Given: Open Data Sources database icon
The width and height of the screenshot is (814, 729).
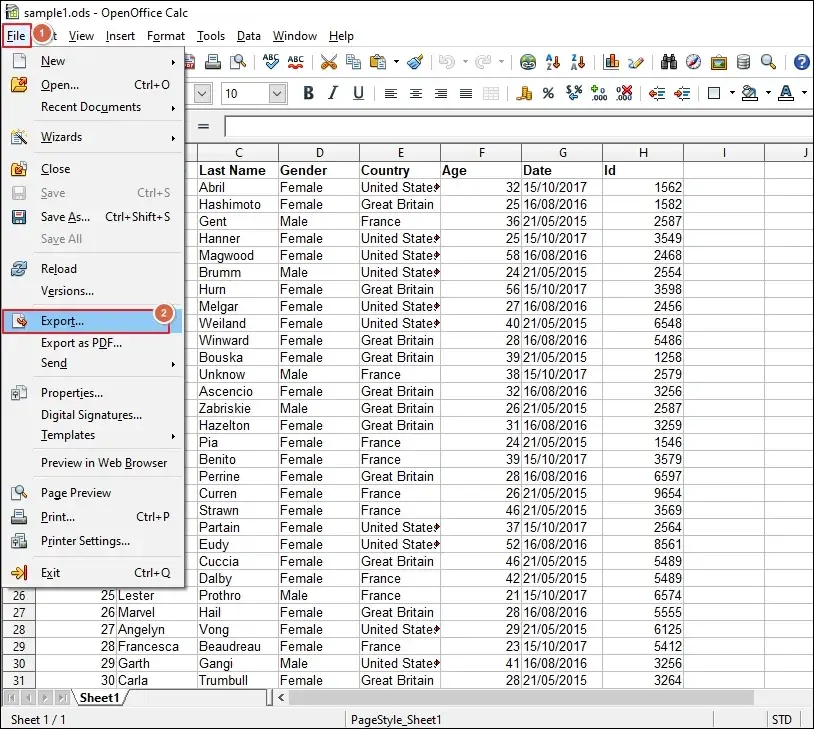Looking at the screenshot, I should click(743, 62).
